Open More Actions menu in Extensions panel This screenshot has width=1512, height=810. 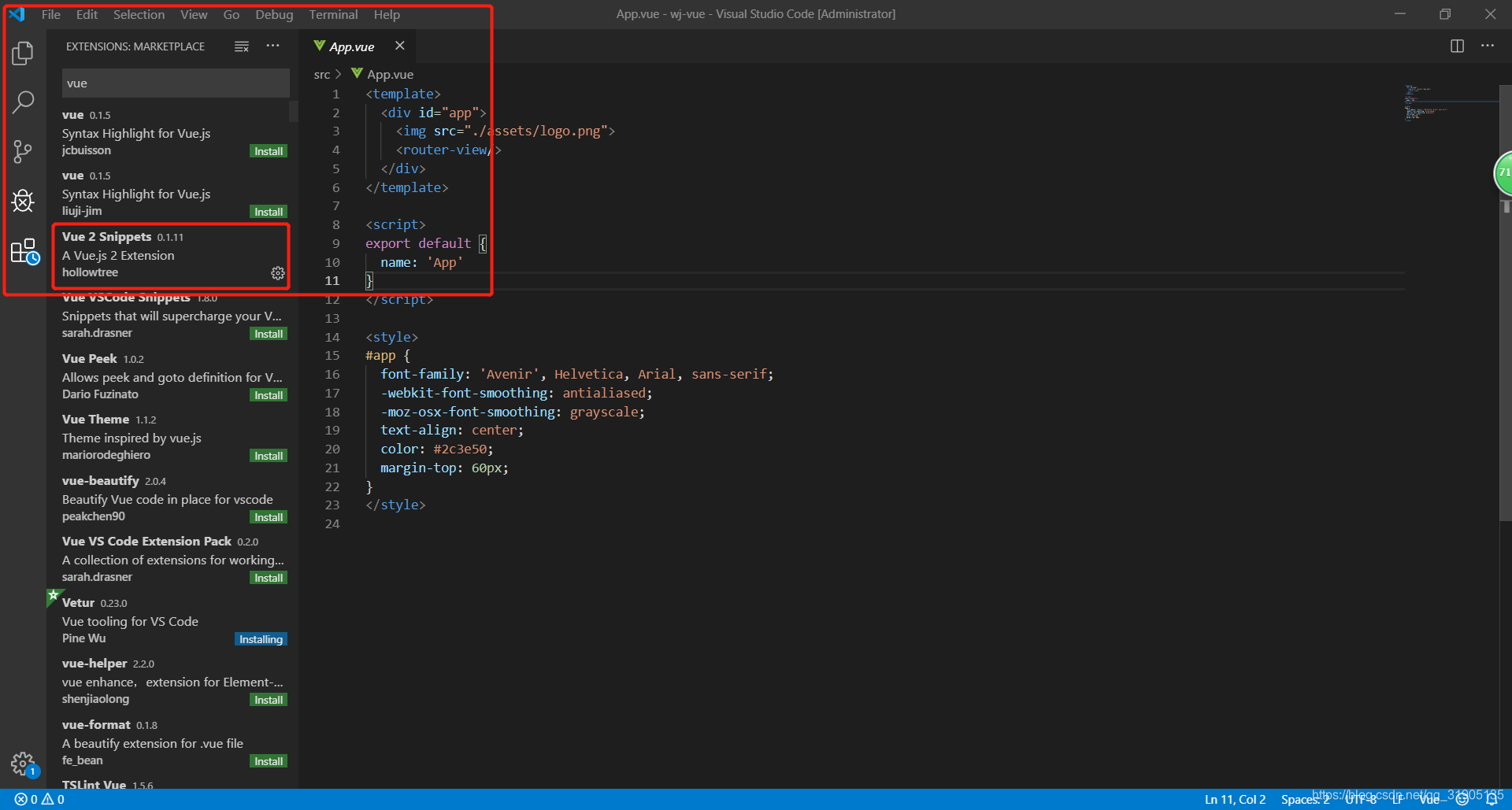pyautogui.click(x=272, y=46)
